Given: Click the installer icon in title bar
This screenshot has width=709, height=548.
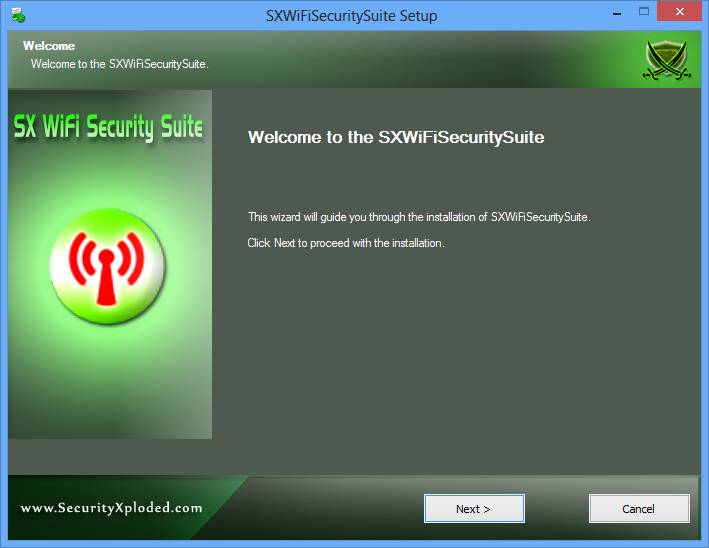Looking at the screenshot, I should [x=18, y=15].
